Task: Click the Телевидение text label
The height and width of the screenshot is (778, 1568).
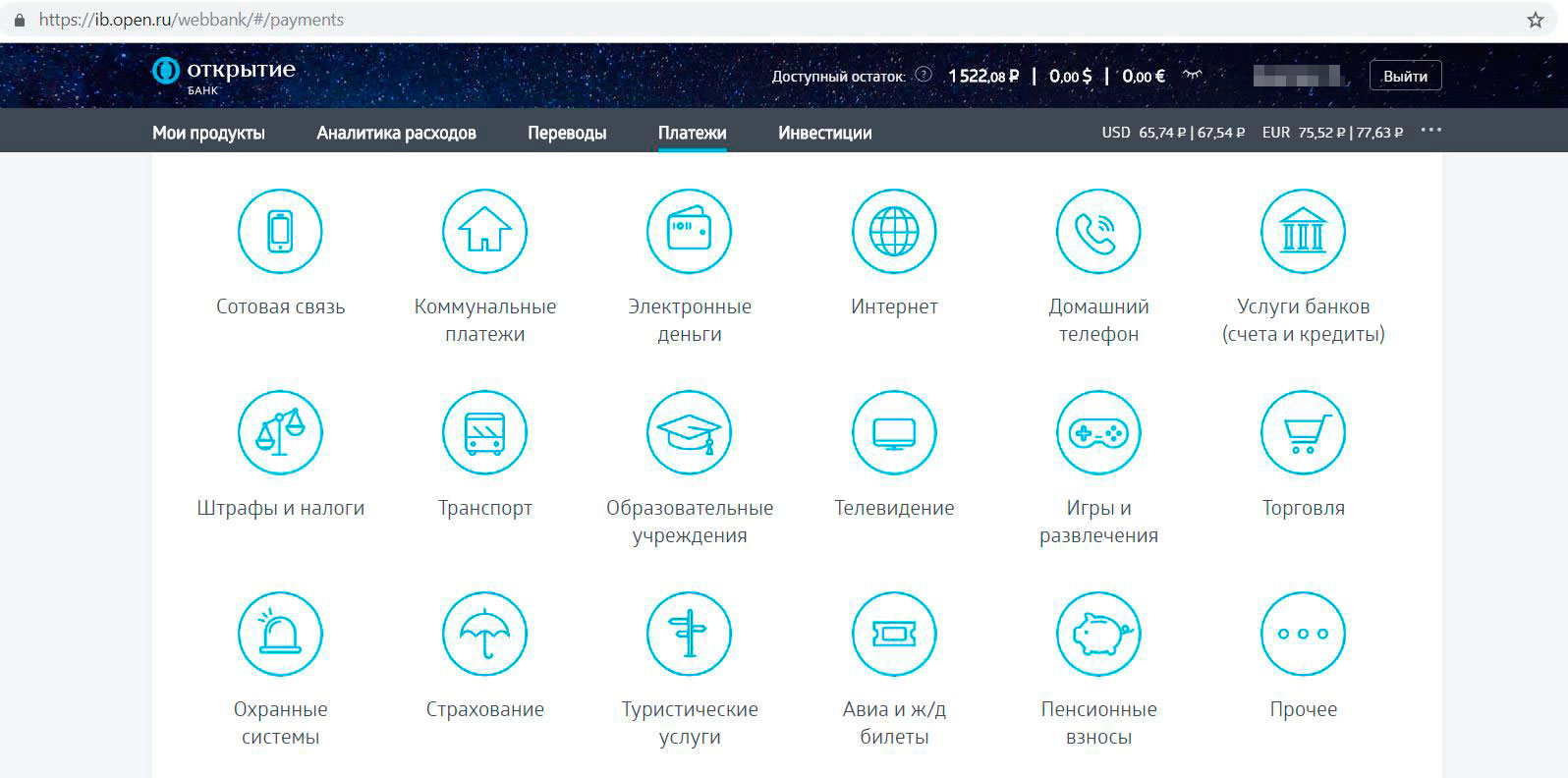Action: tap(894, 508)
